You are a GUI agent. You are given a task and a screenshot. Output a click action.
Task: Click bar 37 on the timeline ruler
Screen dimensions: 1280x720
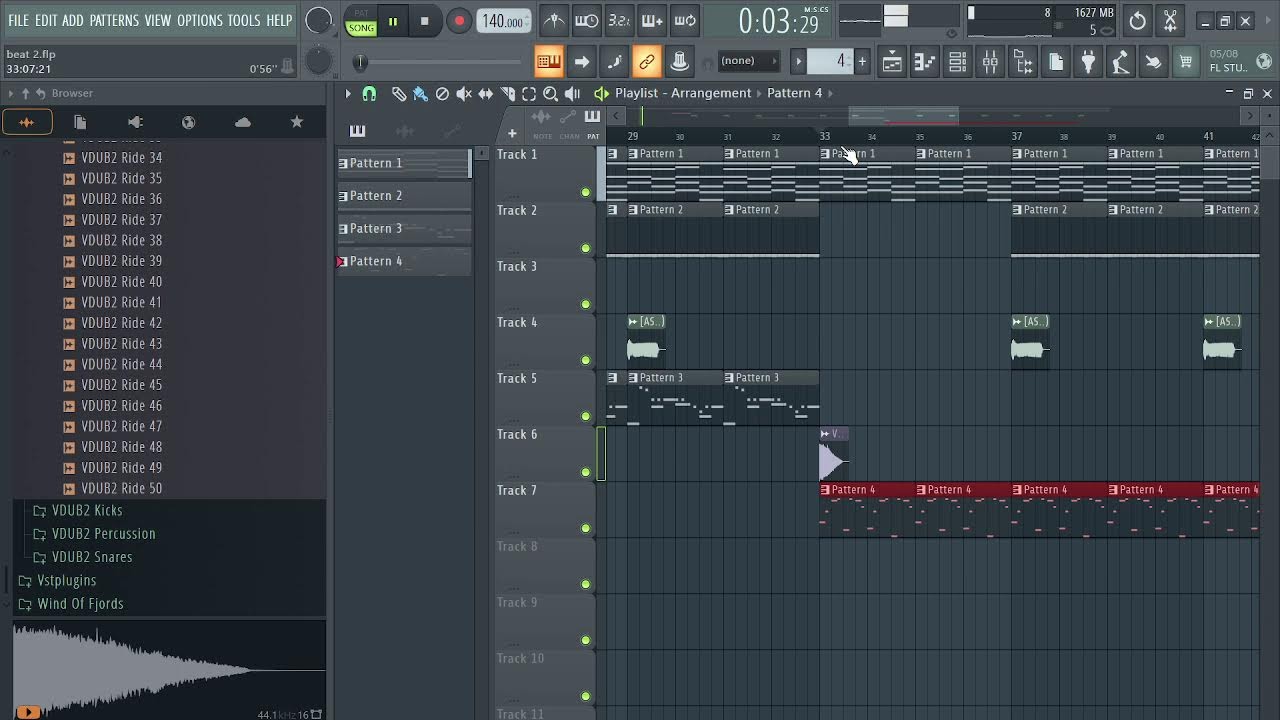point(1017,136)
